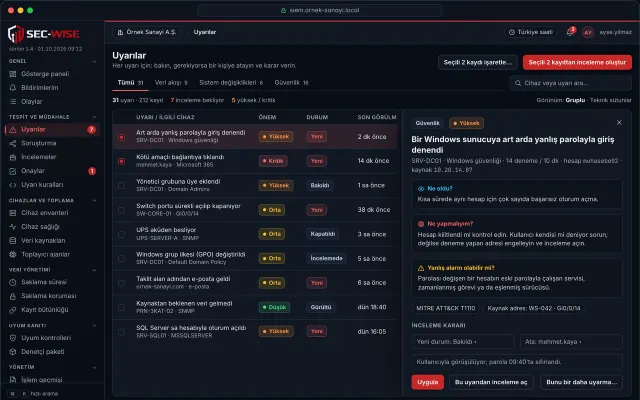Switch to the Veri akışı tab
This screenshot has height=400, width=640.
[171, 83]
